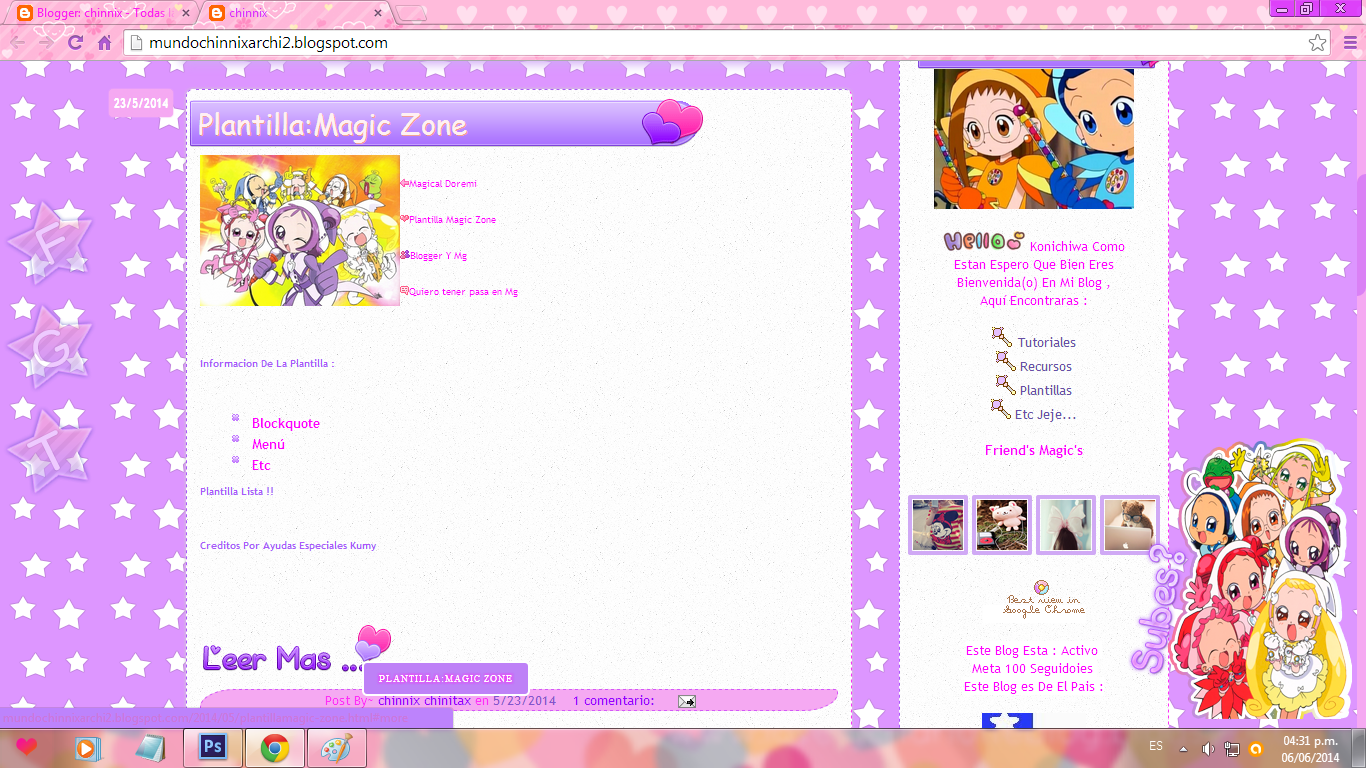Click the post date 5/23/2014 link
Image resolution: width=1366 pixels, height=768 pixels.
point(524,701)
